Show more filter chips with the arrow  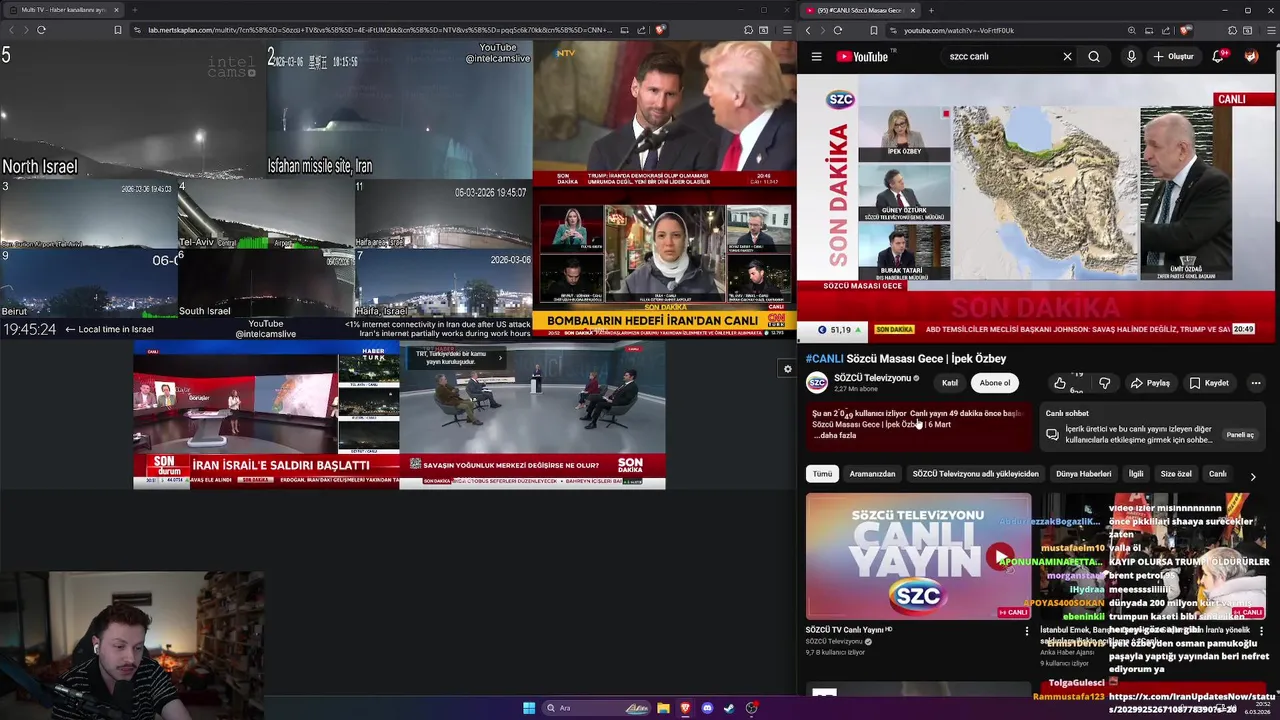coord(1253,476)
